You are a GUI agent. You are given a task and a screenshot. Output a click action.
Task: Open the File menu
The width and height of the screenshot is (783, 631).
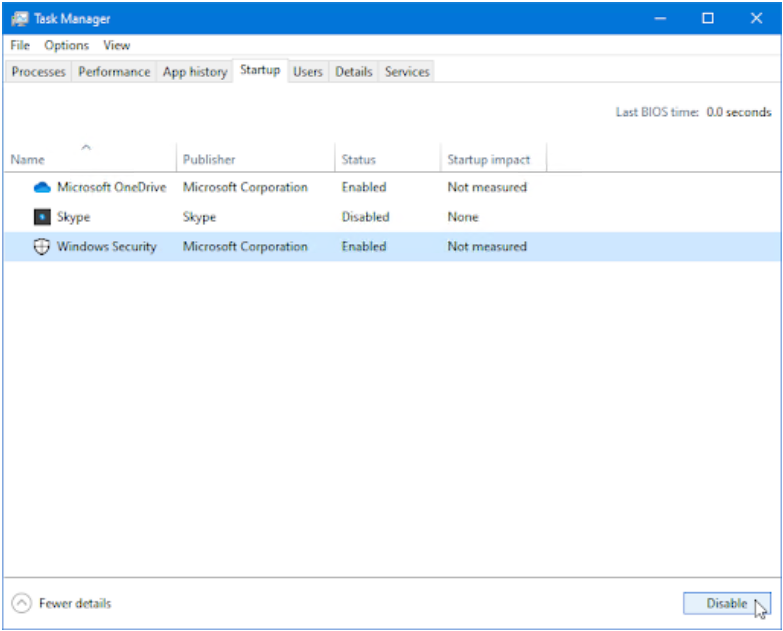pyautogui.click(x=20, y=45)
